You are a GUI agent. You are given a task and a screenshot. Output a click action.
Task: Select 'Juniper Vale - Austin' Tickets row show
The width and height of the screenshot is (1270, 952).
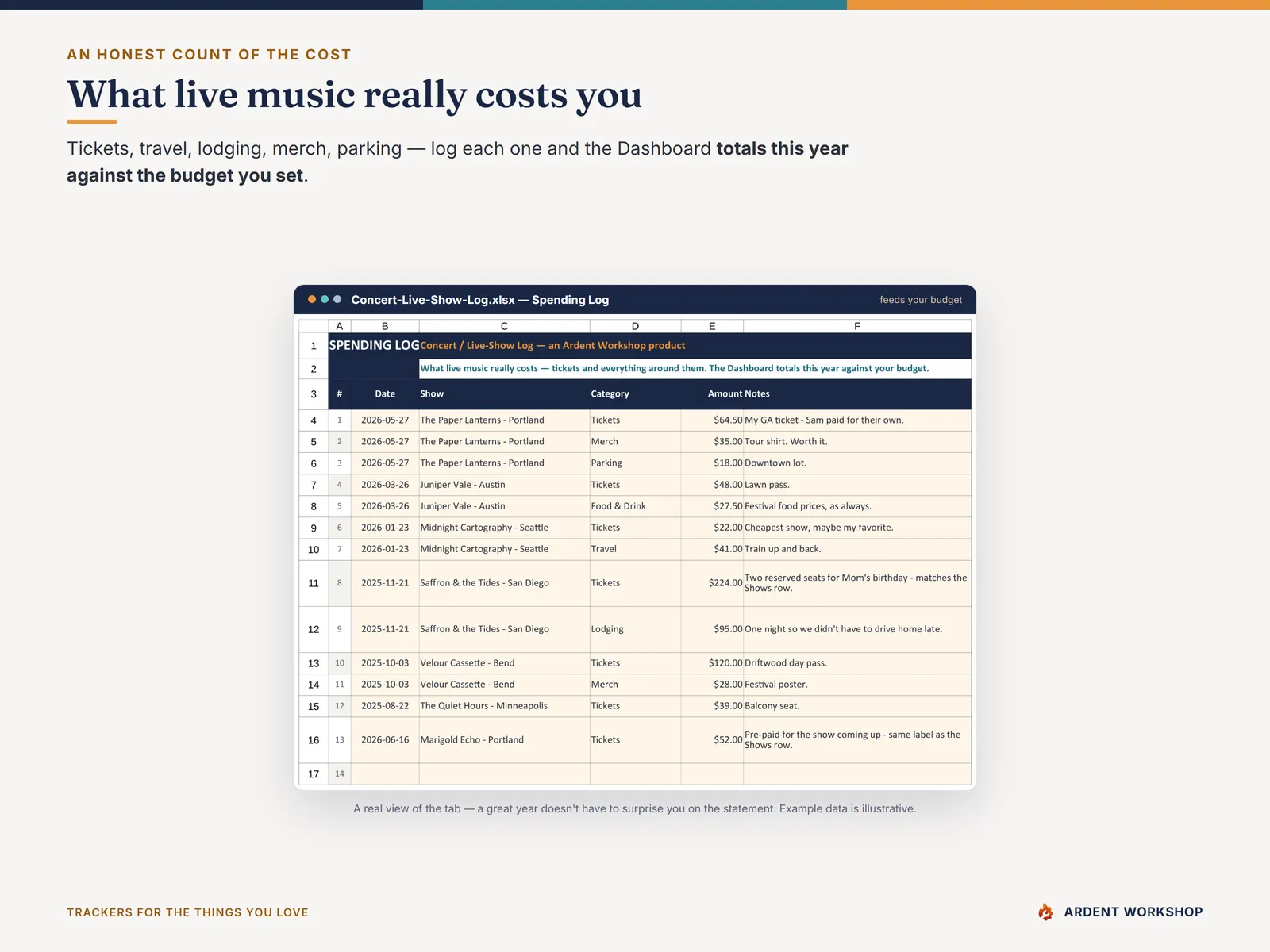(504, 485)
